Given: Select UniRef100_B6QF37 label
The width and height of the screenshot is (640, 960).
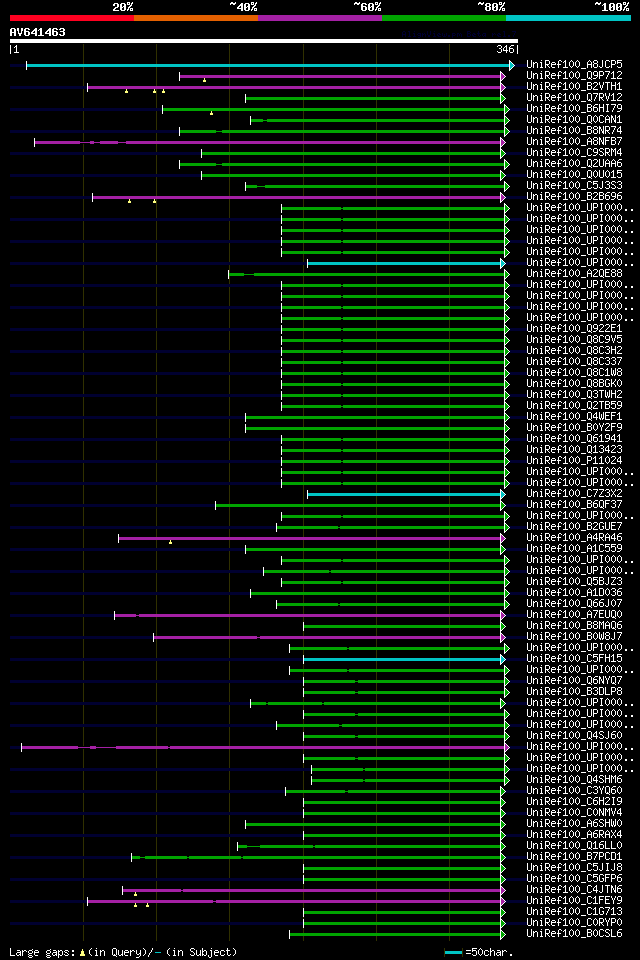Looking at the screenshot, I should click(574, 505).
